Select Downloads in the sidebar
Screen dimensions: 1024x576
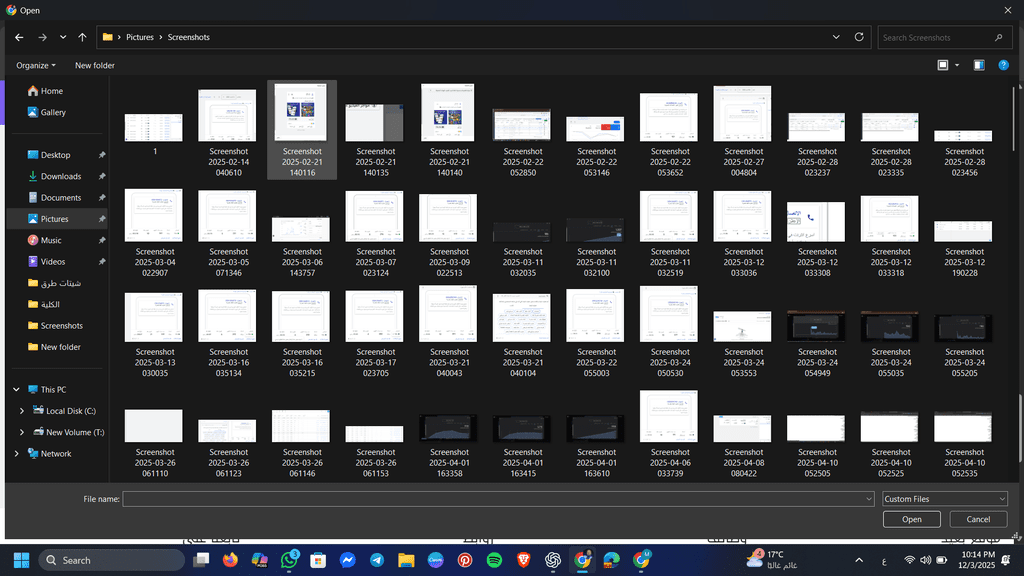(x=61, y=176)
